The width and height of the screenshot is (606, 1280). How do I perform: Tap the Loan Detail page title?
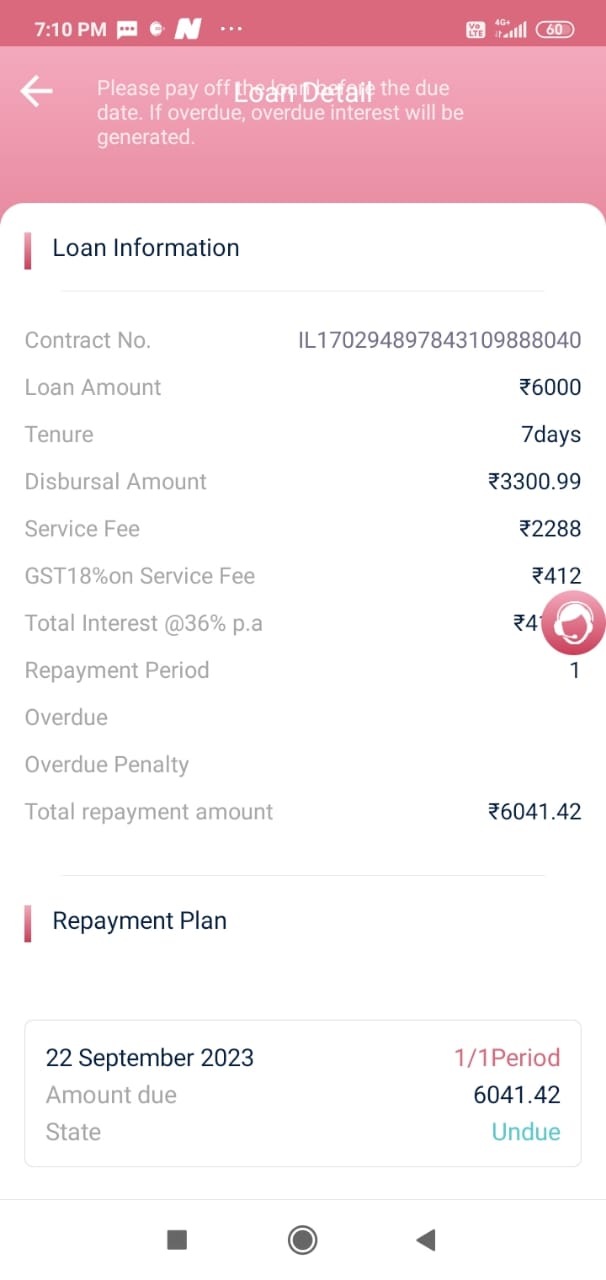click(303, 92)
